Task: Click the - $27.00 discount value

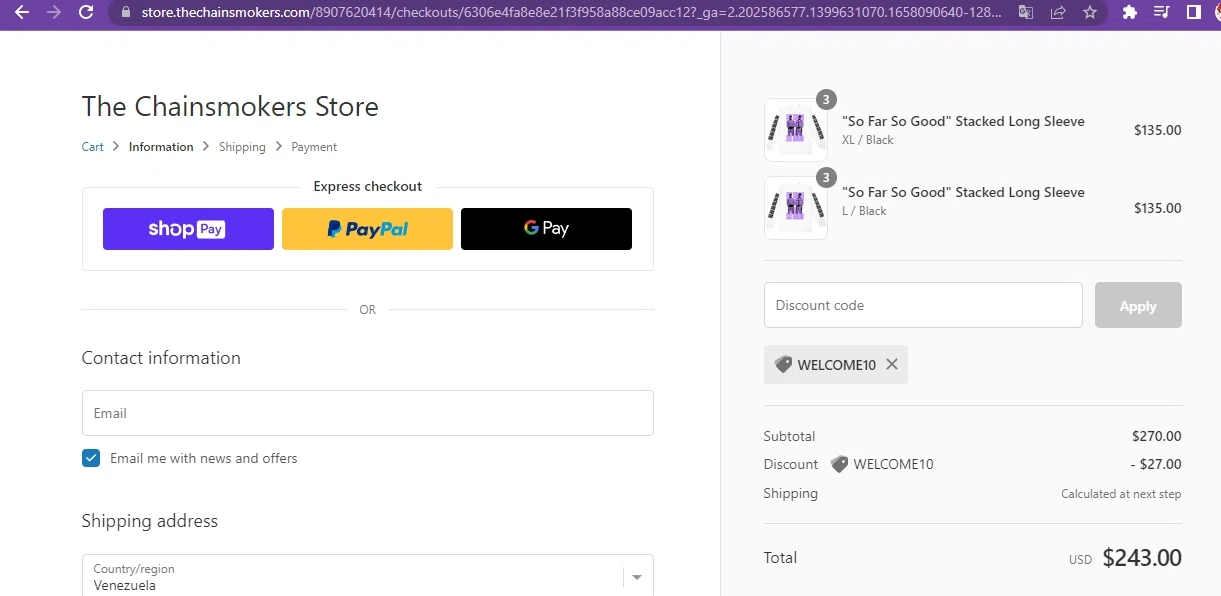Action: click(x=1156, y=464)
